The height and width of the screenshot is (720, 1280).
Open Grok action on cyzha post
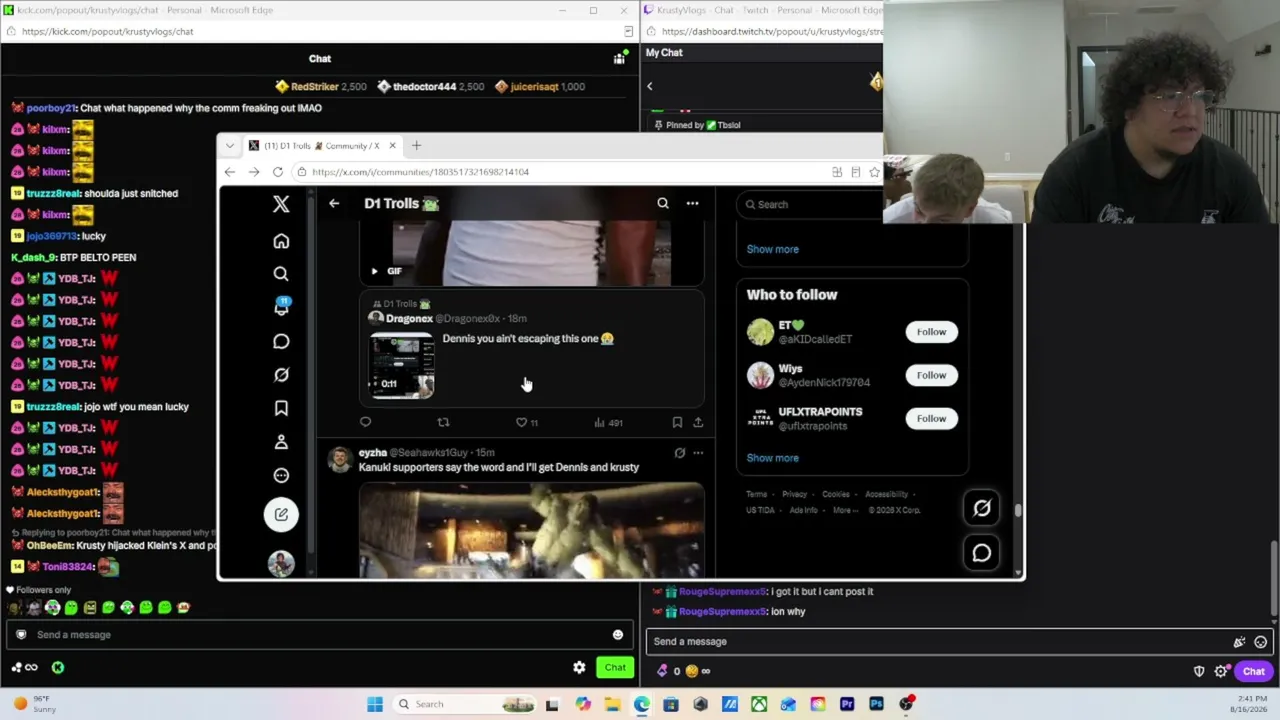680,453
